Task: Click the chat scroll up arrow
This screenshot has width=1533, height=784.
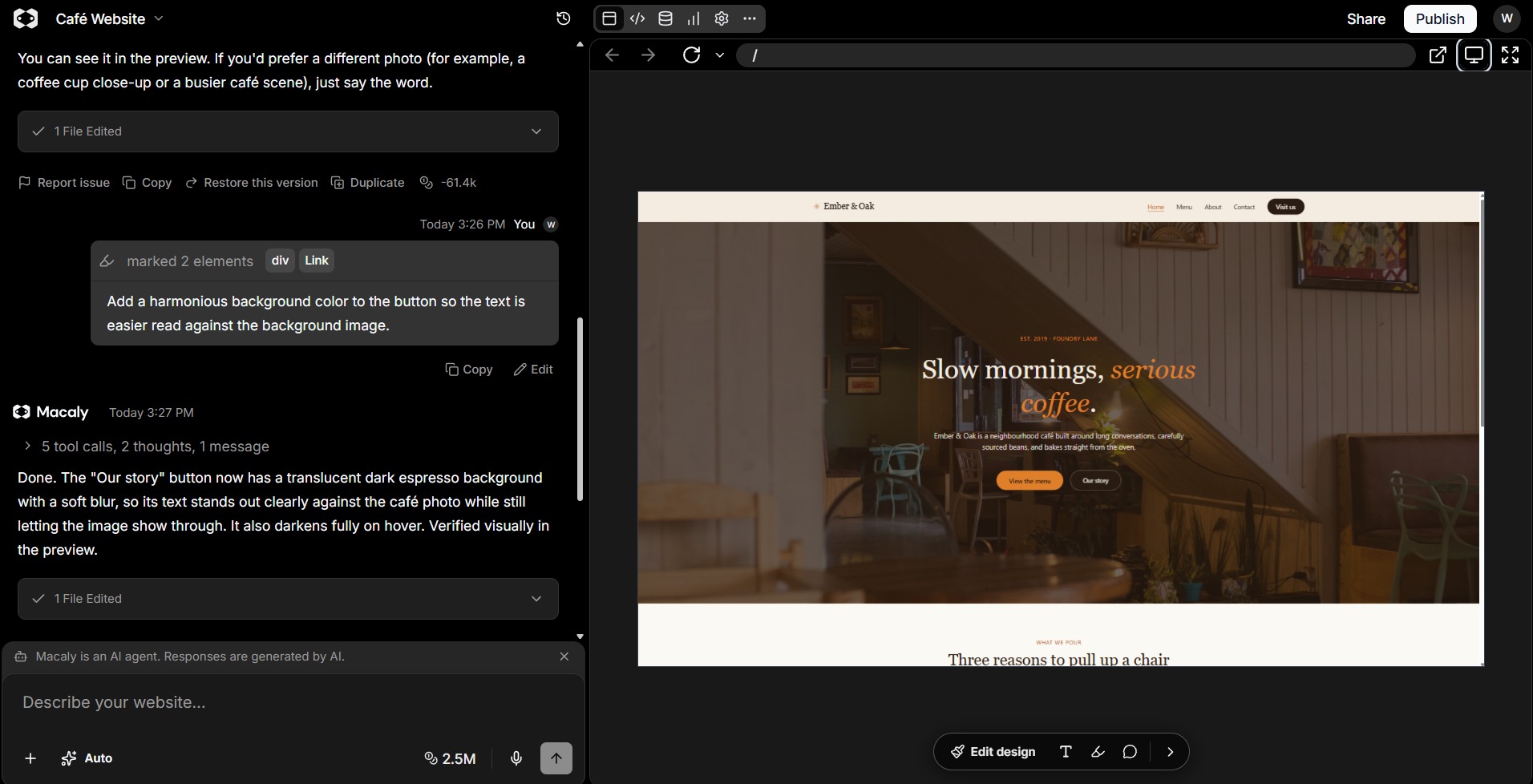Action: [x=580, y=45]
